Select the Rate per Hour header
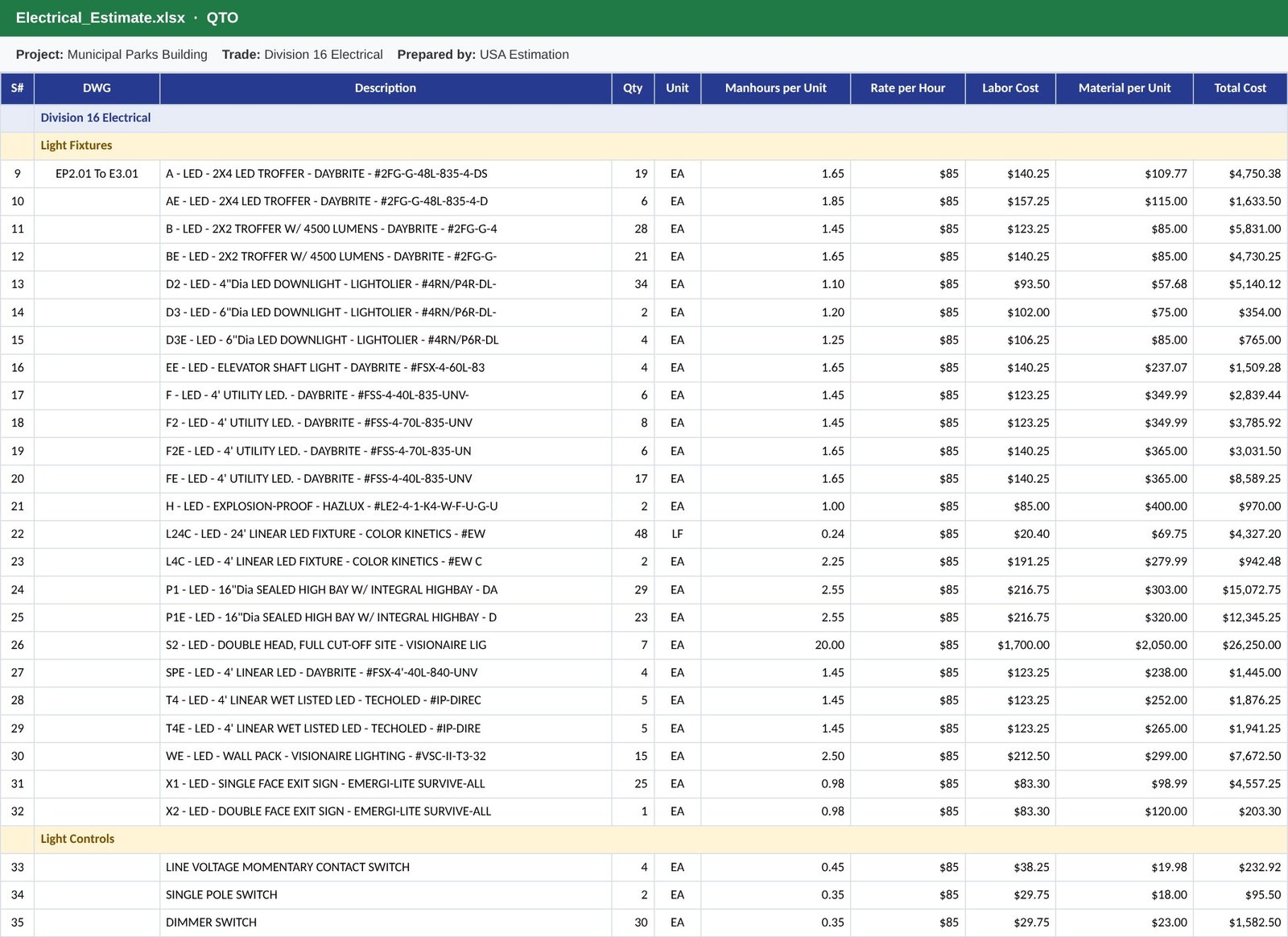This screenshot has height=937, width=1288. pos(907,89)
